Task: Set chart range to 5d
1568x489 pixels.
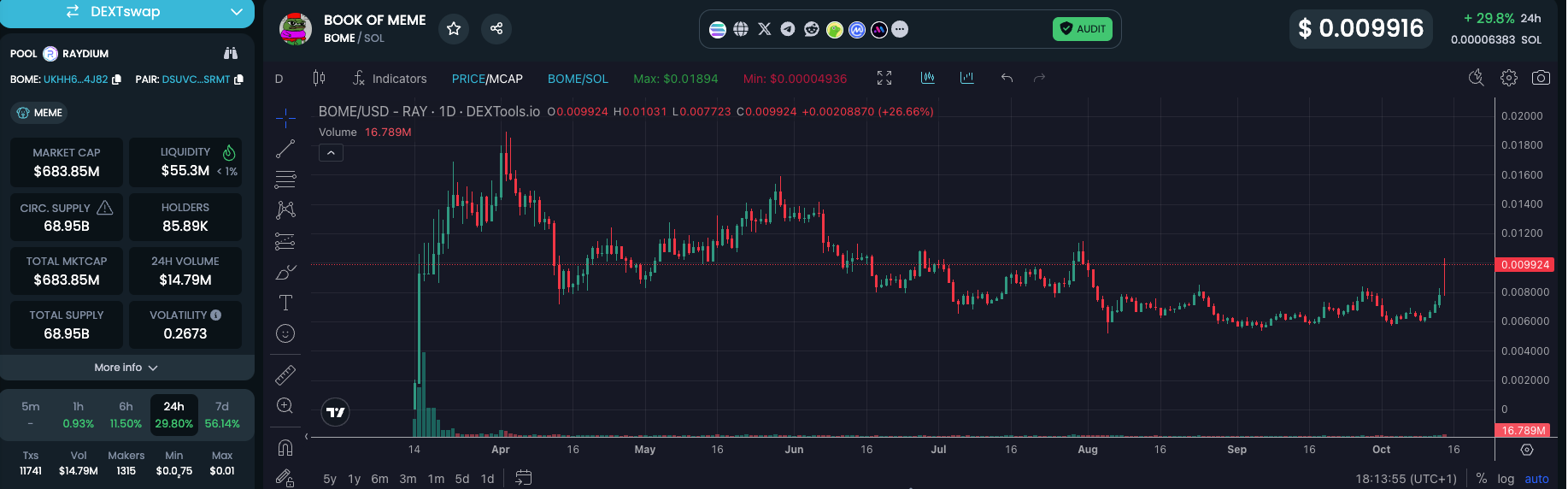Action: point(462,479)
